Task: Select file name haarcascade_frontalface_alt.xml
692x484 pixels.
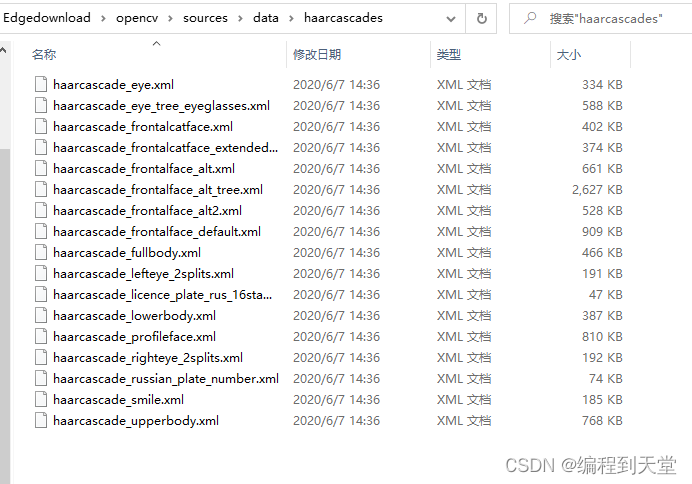Action: pos(144,169)
